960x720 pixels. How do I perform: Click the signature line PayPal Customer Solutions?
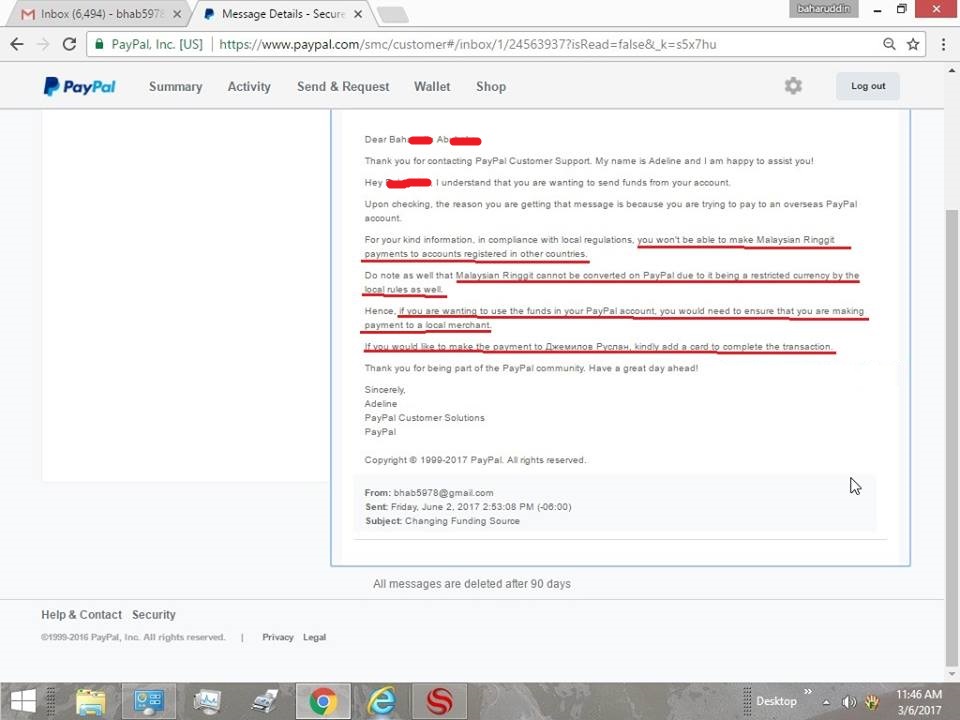pyautogui.click(x=424, y=418)
